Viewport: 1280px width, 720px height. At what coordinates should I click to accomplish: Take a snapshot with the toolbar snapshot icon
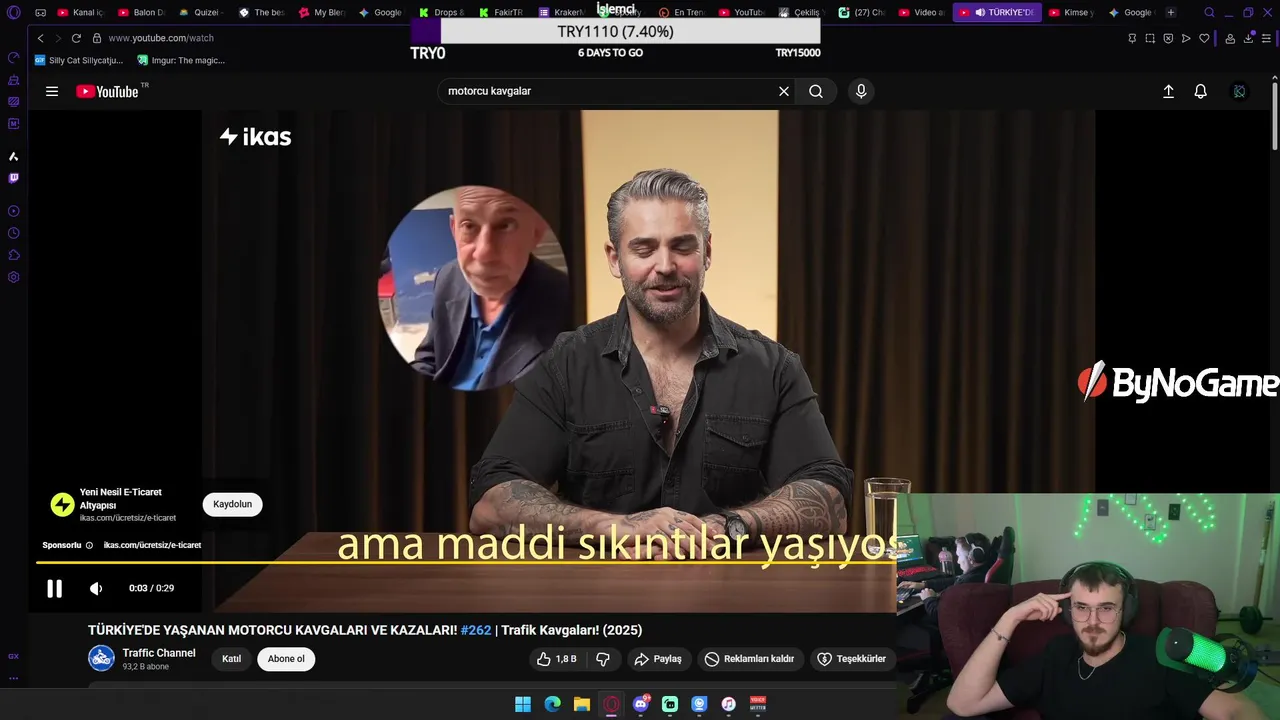tap(1150, 38)
